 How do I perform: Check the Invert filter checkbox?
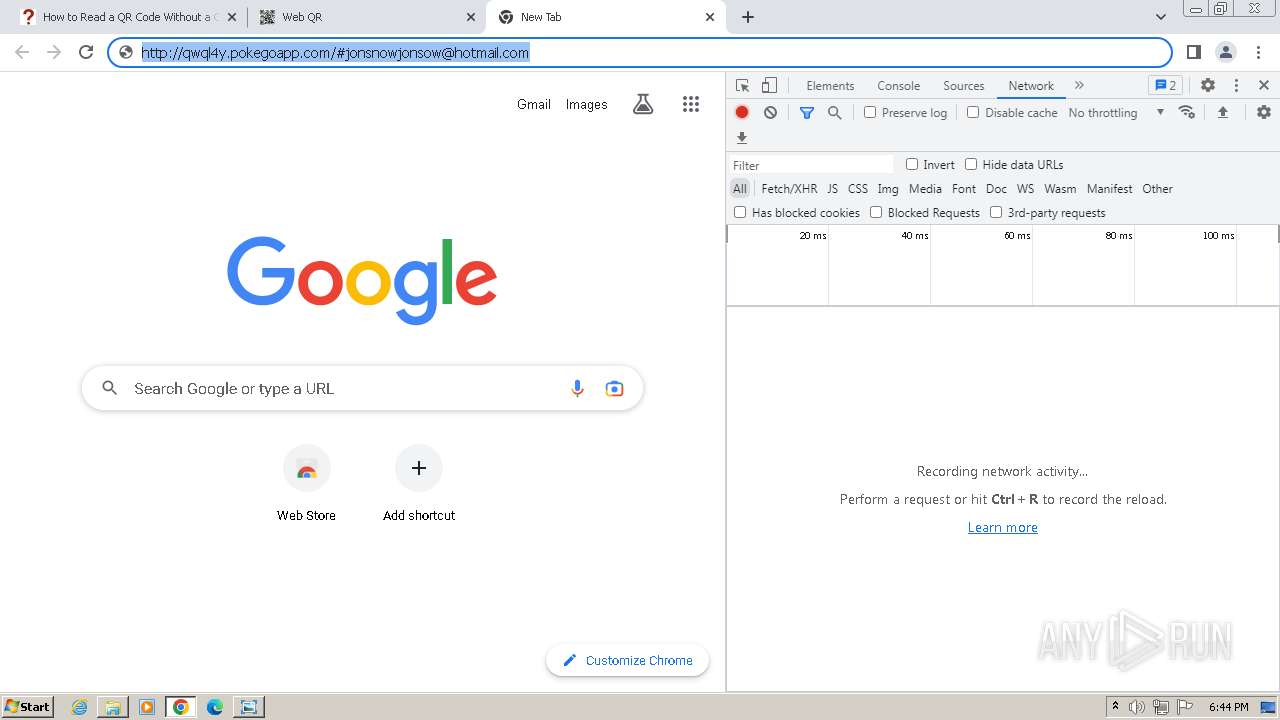pyautogui.click(x=912, y=164)
